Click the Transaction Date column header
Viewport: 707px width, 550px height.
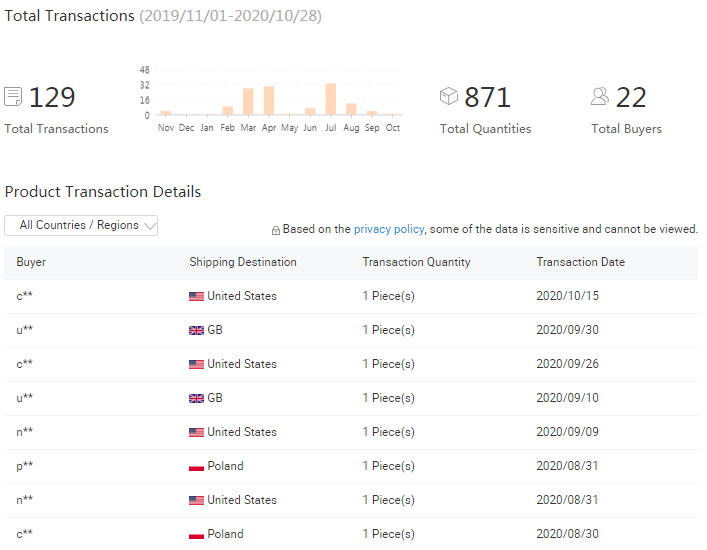tap(580, 262)
